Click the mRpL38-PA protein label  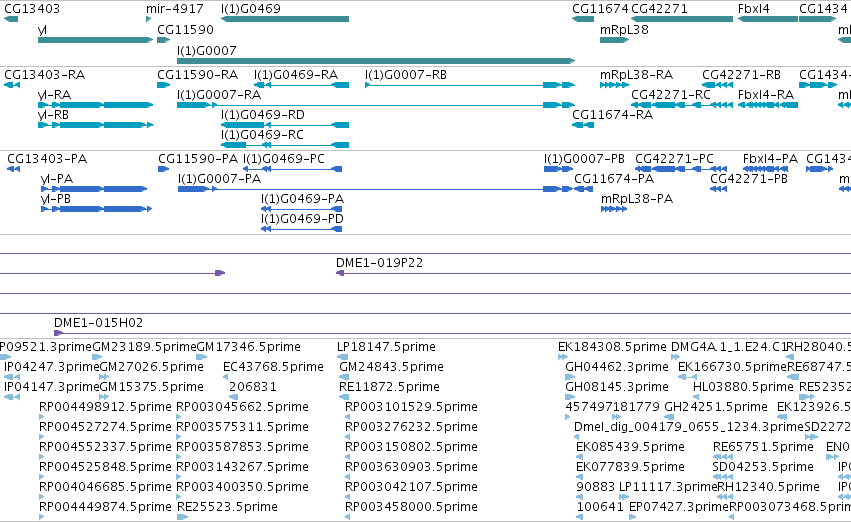[637, 199]
